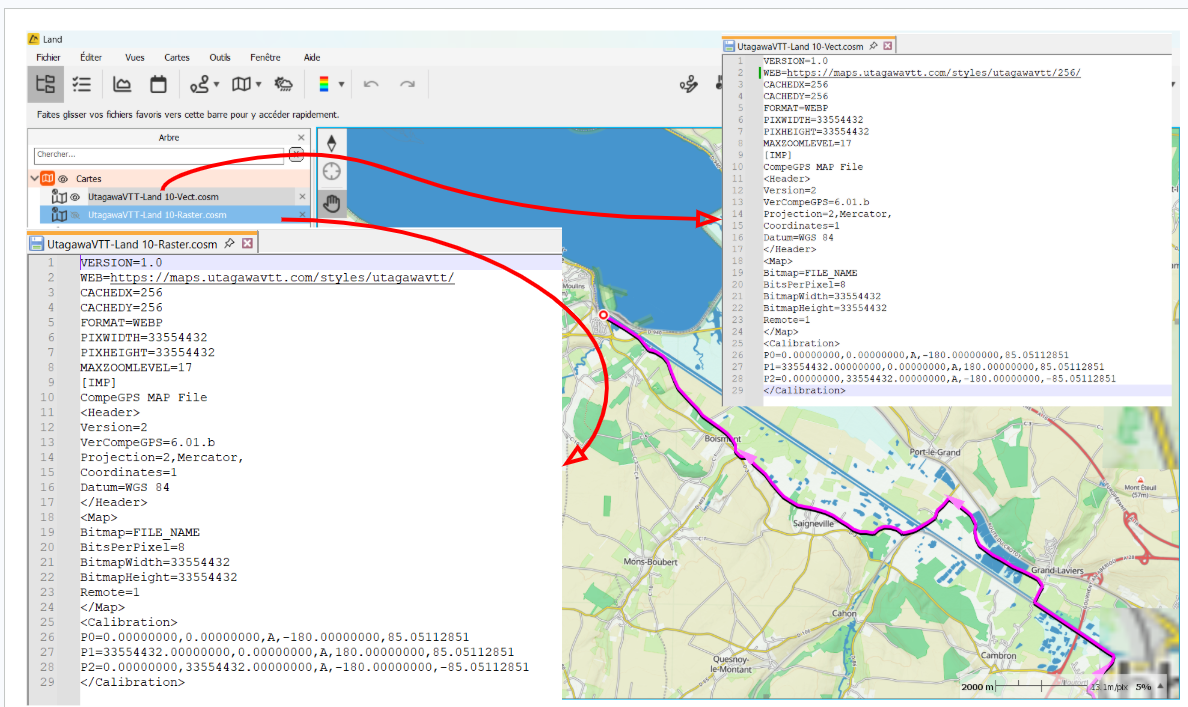The width and height of the screenshot is (1188, 707).
Task: Close the Arbre panel
Action: pos(301,137)
